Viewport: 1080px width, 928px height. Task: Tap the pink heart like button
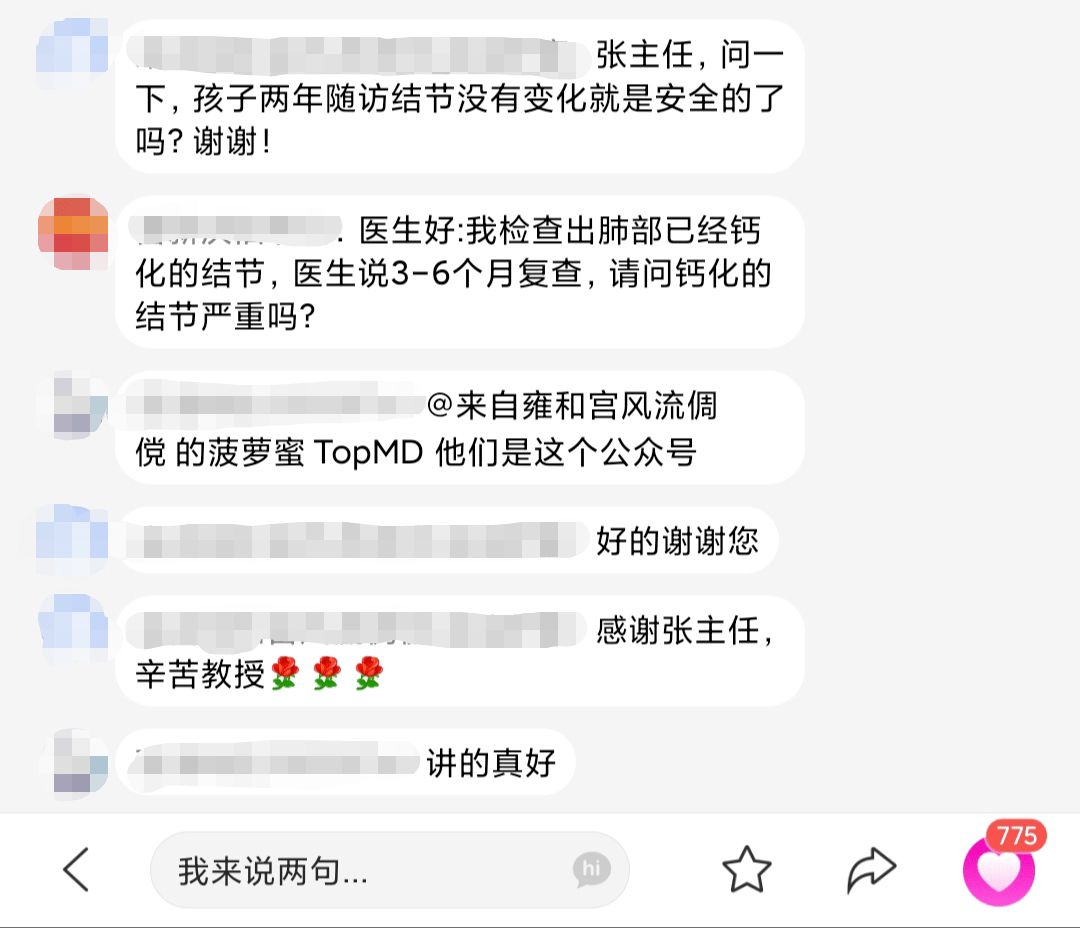pos(999,870)
